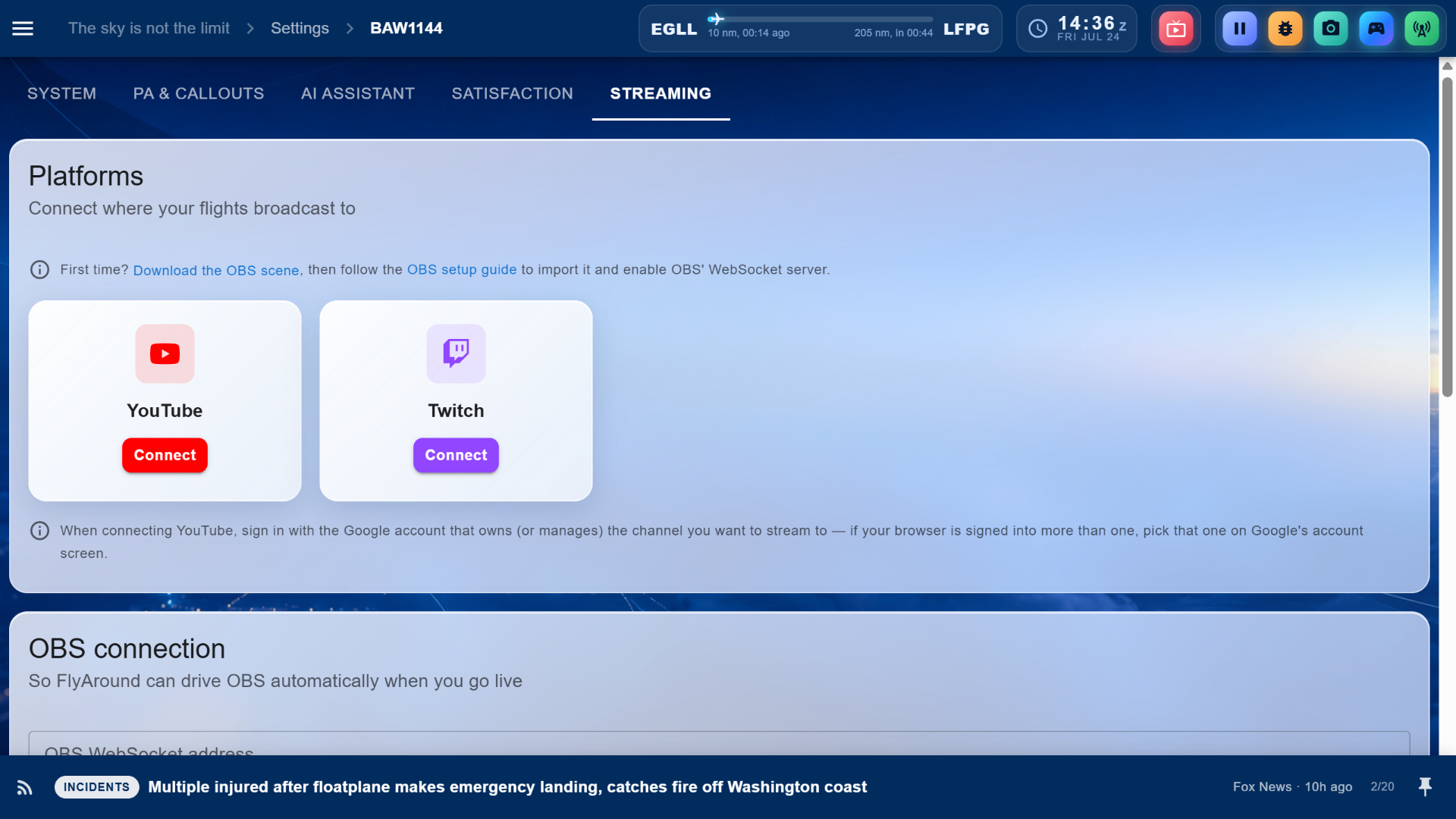This screenshot has height=819, width=1456.
Task: Take a screenshot with the camera icon
Action: 1331,29
